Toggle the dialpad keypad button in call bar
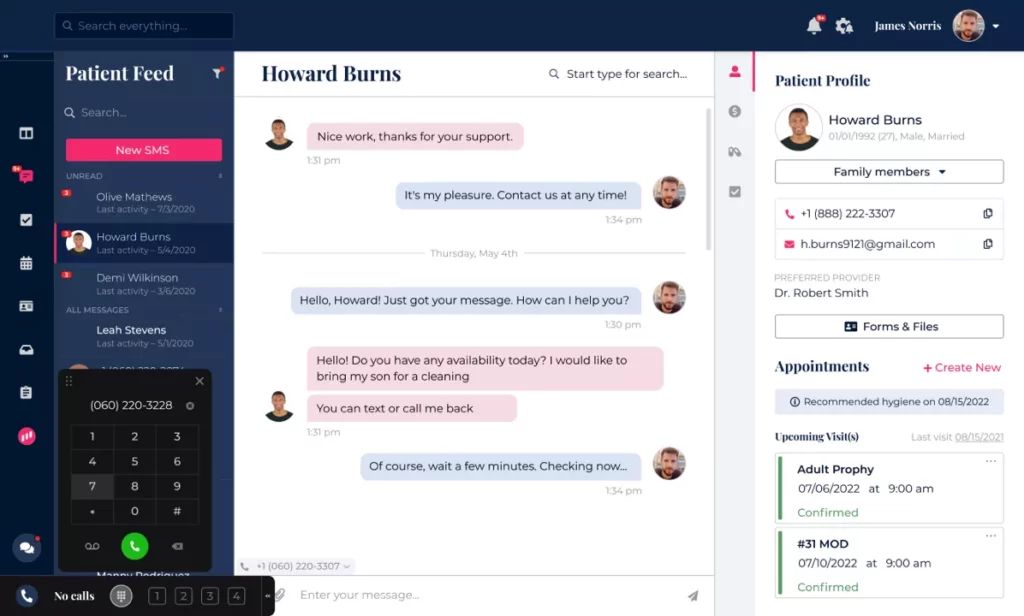Screen dimensions: 1024x616 121,596
